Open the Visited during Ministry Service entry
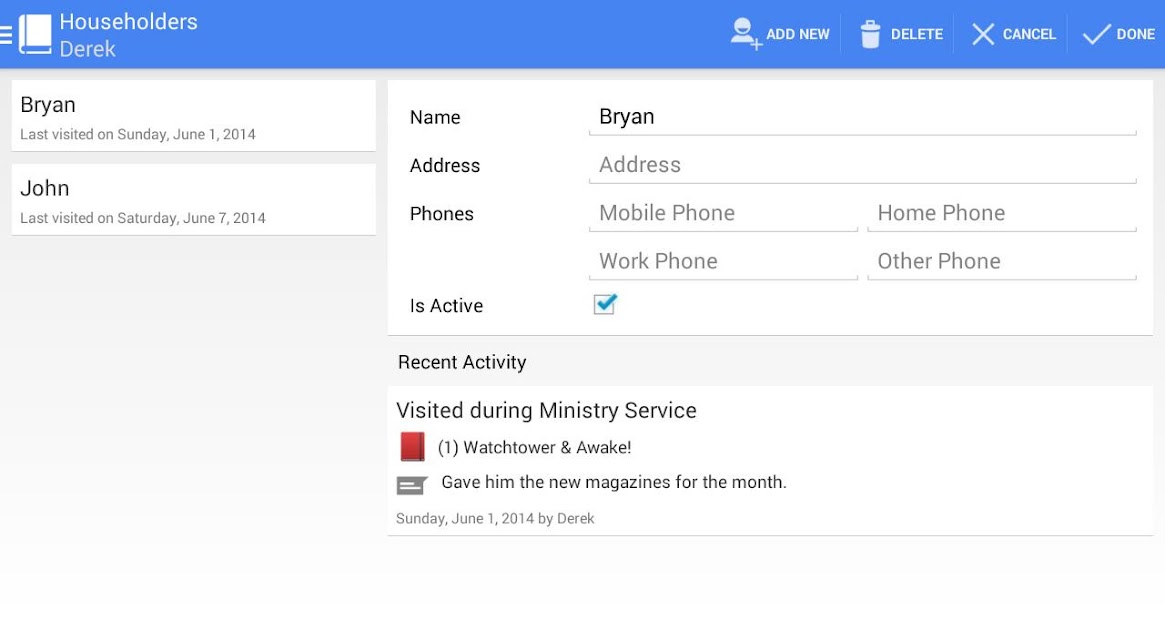 (x=770, y=460)
